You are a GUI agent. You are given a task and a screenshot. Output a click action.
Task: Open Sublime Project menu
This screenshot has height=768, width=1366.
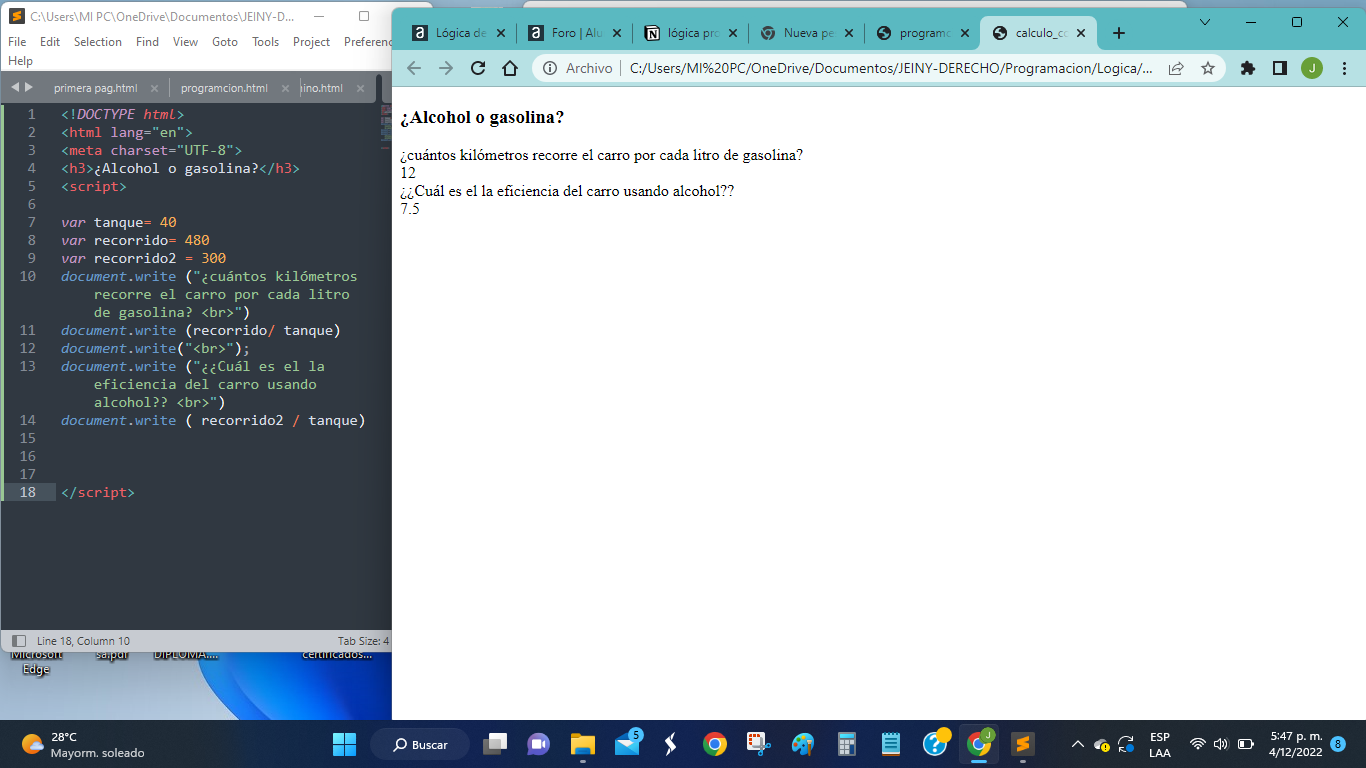(311, 42)
